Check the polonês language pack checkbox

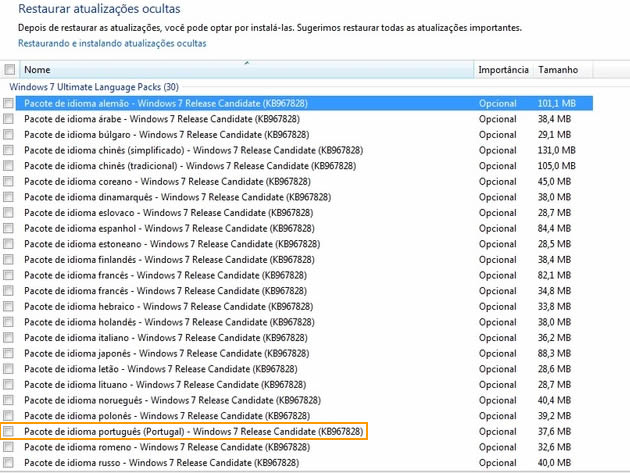click(x=8, y=416)
